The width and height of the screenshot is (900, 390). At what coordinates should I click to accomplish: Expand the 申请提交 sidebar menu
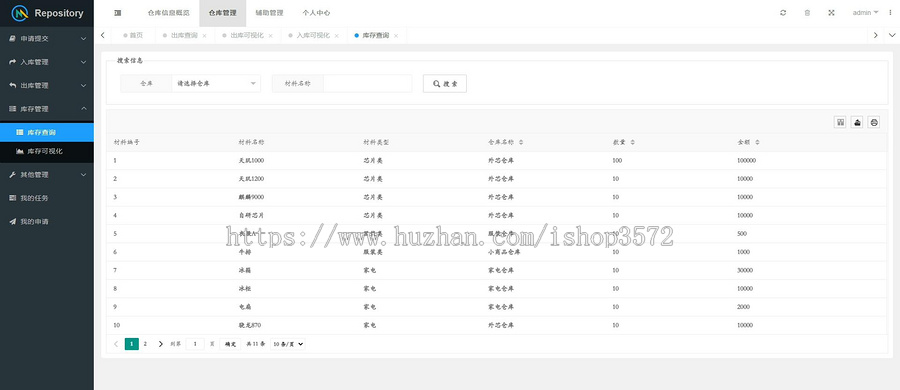pyautogui.click(x=46, y=38)
